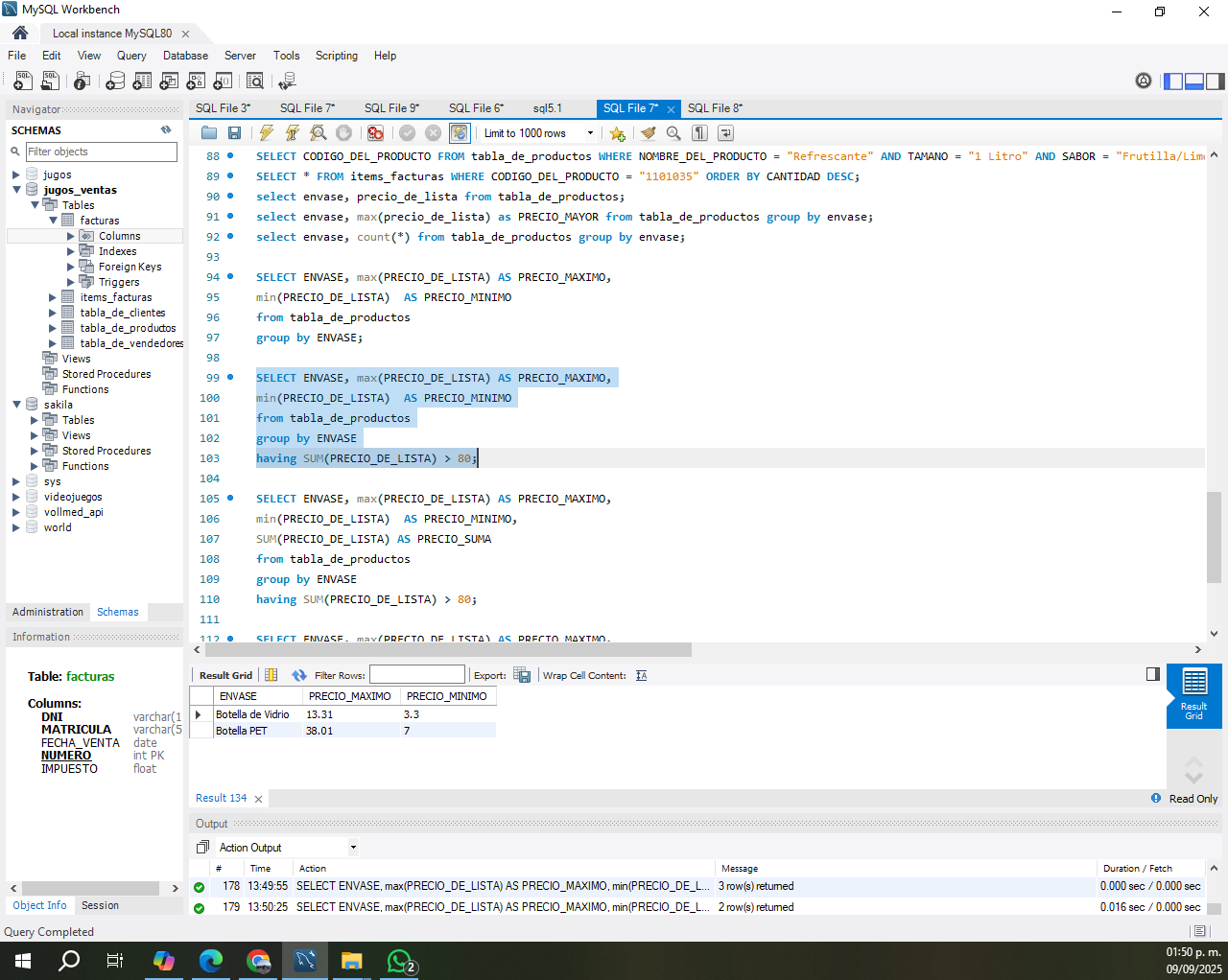Screen dimensions: 1228x980
Task: Toggle the result side panel
Action: pos(1153,674)
